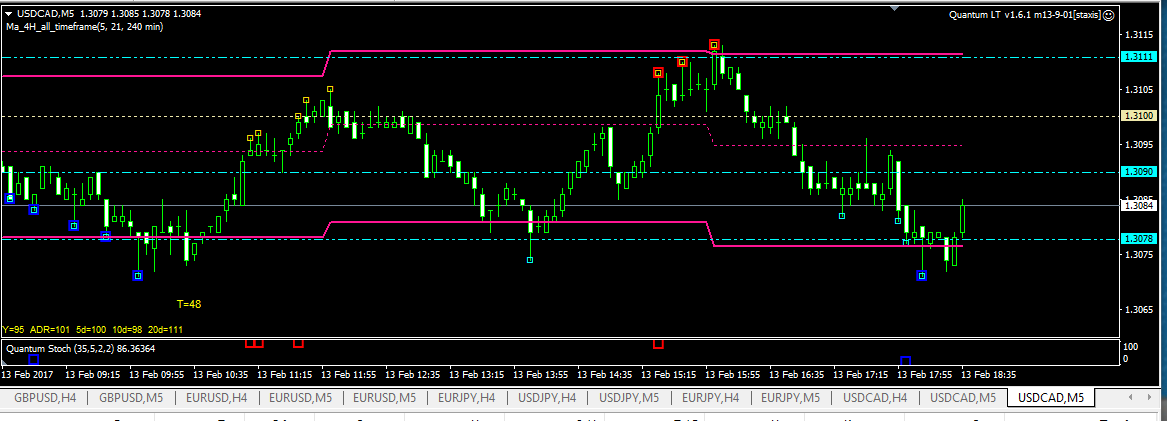Click the smiley face expert advisor icon
This screenshot has width=1167, height=421.
pyautogui.click(x=1109, y=15)
